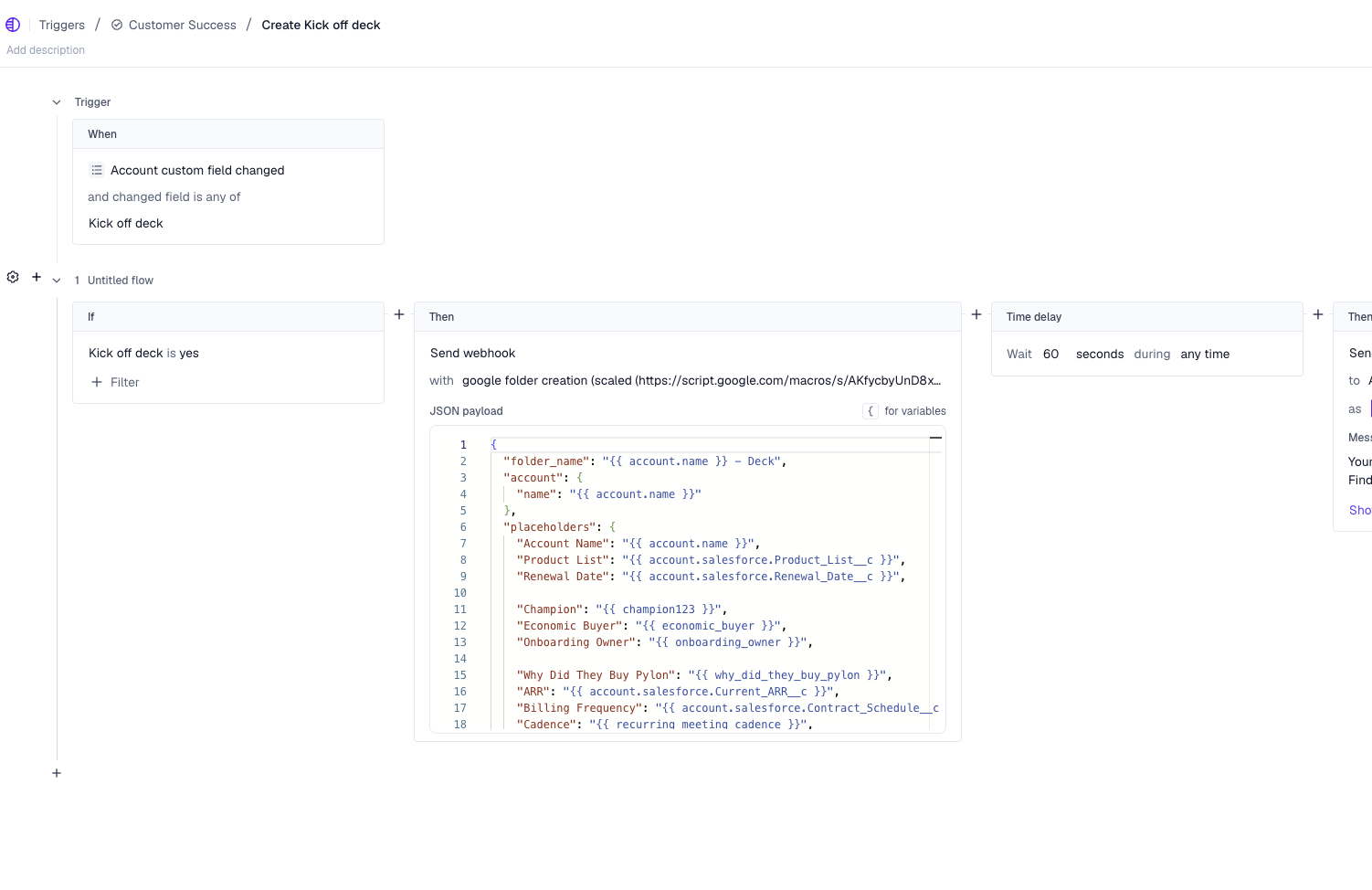Click the Add description field
Viewport: 1372px width, 890px height.
(46, 50)
